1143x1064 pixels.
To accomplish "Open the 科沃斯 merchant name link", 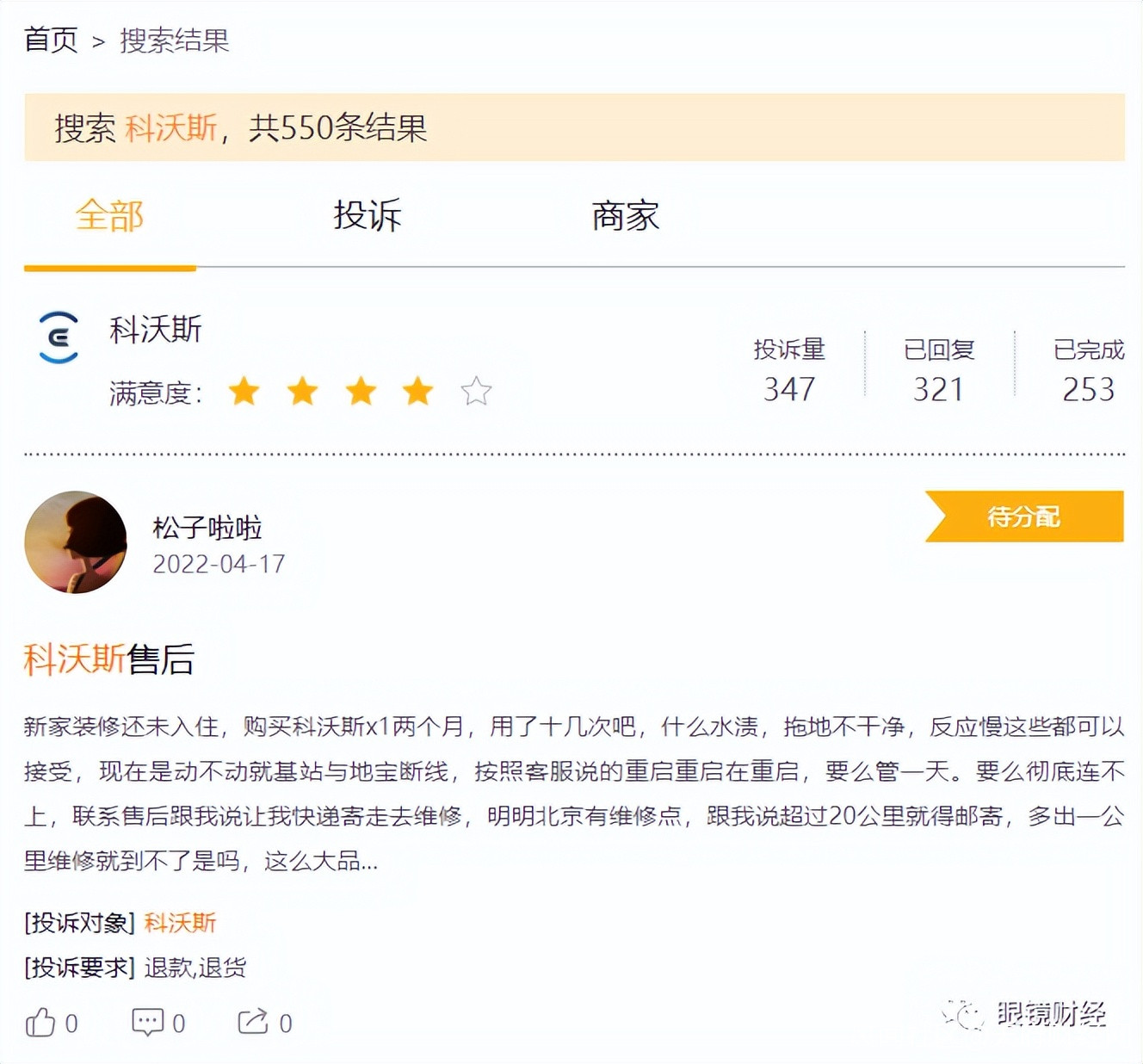I will click(156, 330).
